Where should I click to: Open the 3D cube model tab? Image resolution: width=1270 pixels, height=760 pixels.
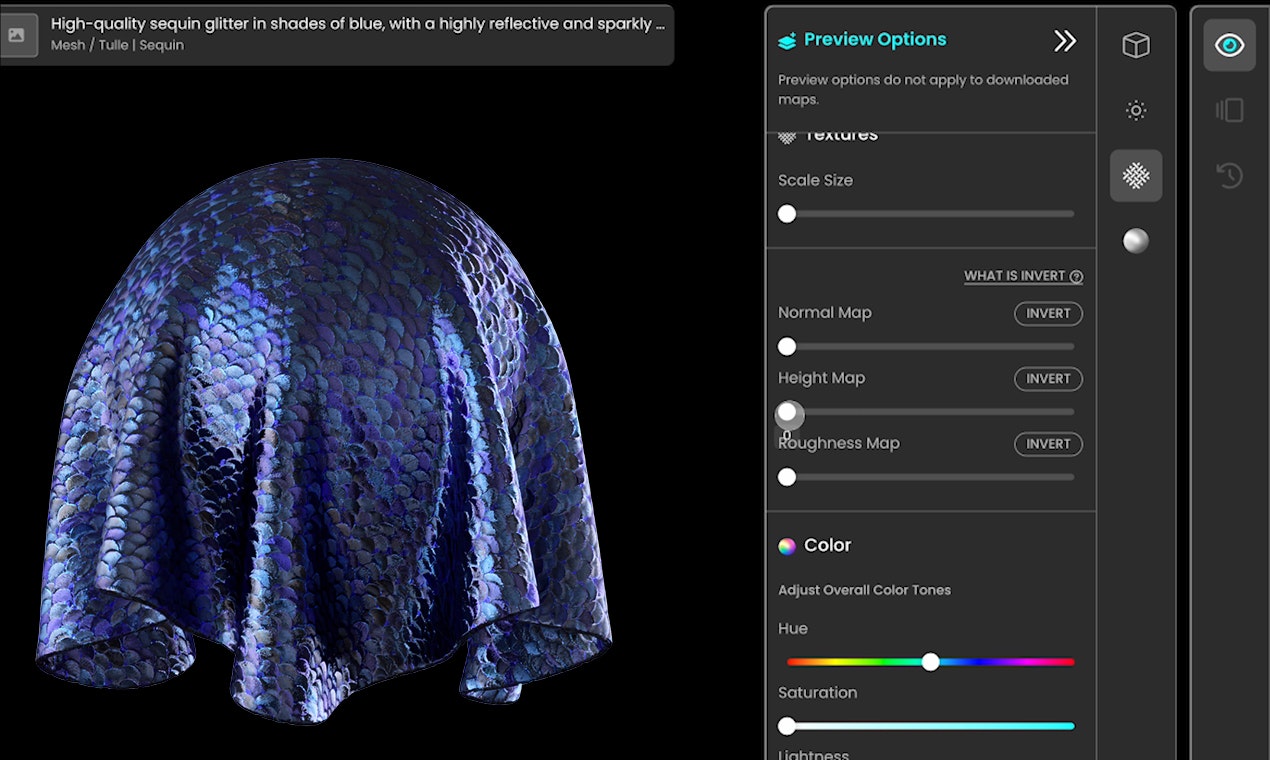(1136, 45)
